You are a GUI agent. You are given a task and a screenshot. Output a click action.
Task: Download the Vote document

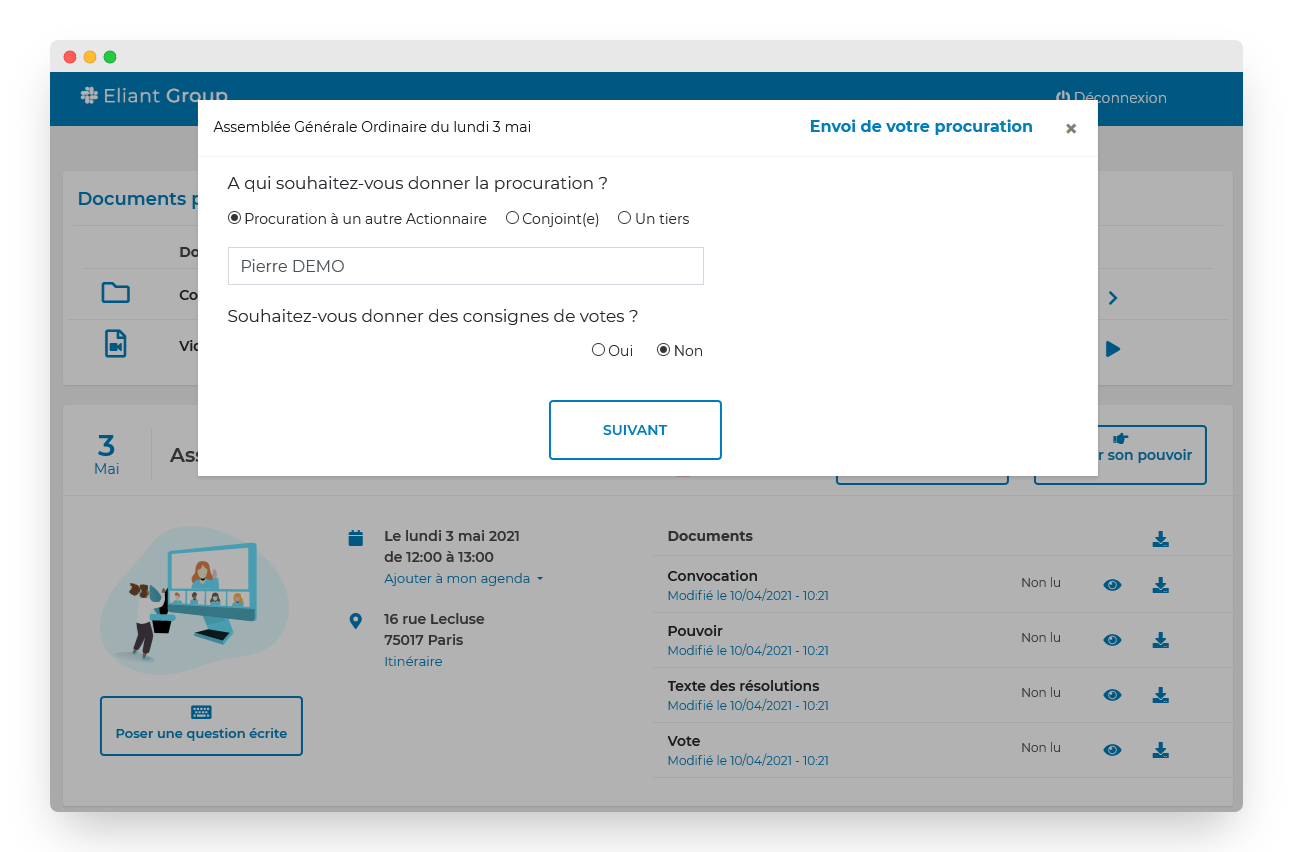(x=1160, y=750)
